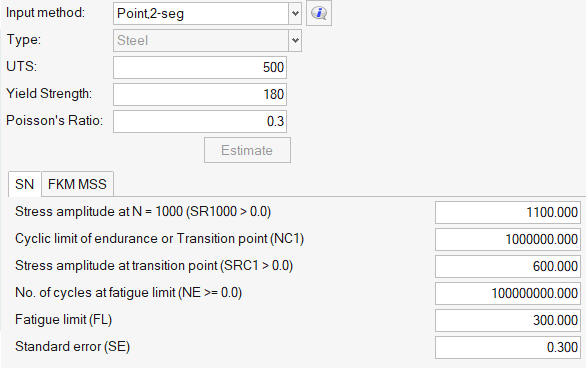The width and height of the screenshot is (586, 368).
Task: Click the Fatigue limit (FL) label
Action: click(64, 320)
